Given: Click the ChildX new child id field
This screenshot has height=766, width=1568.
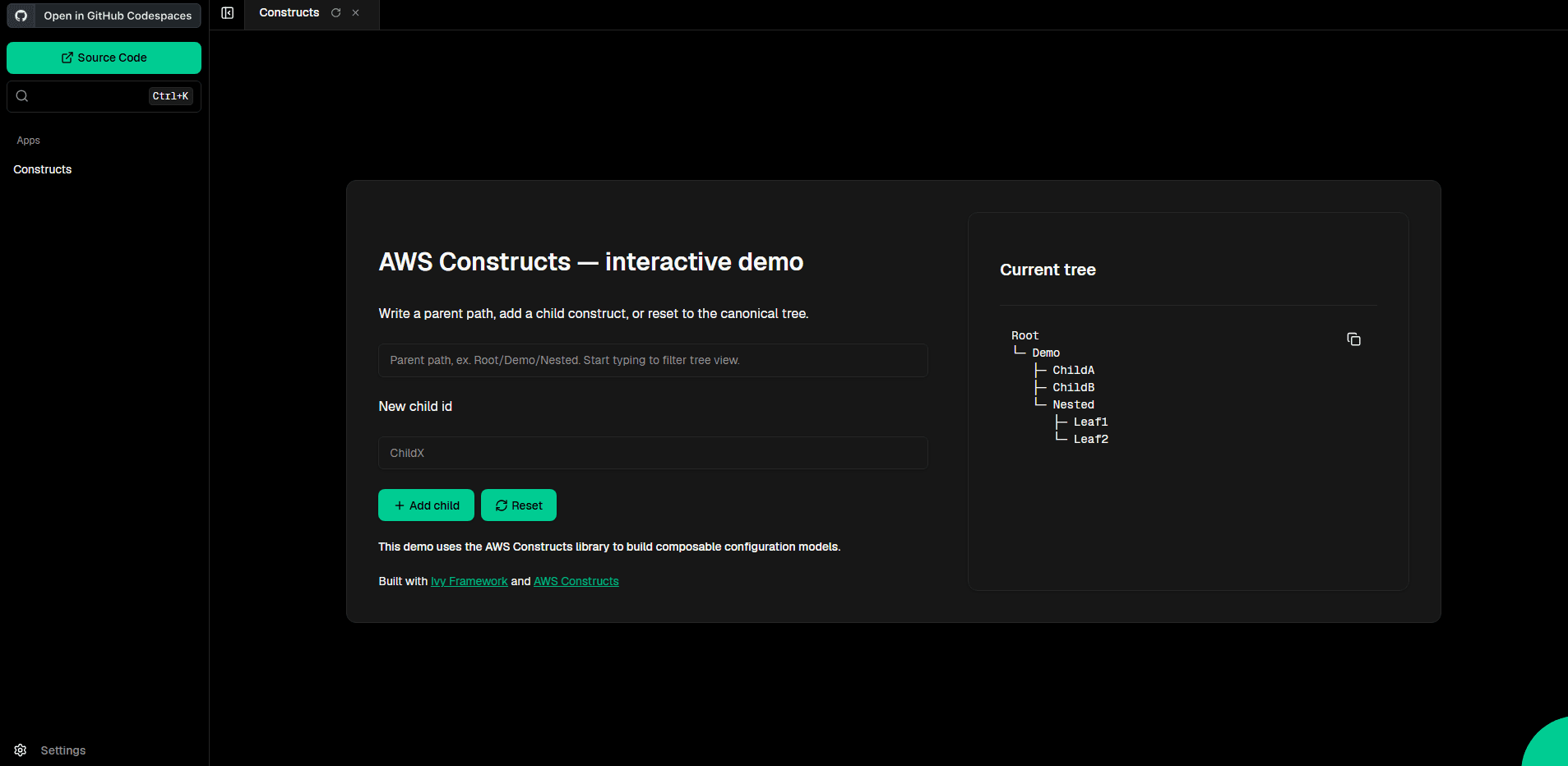Looking at the screenshot, I should click(x=652, y=452).
